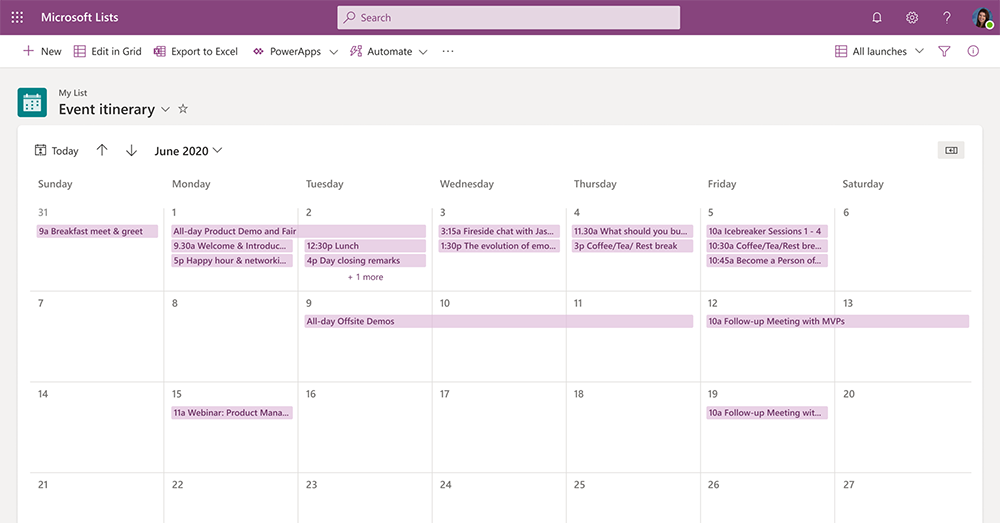Open 10:30a Coffee/Tea/Rest bre... event
The width and height of the screenshot is (1000, 523).
click(x=767, y=246)
